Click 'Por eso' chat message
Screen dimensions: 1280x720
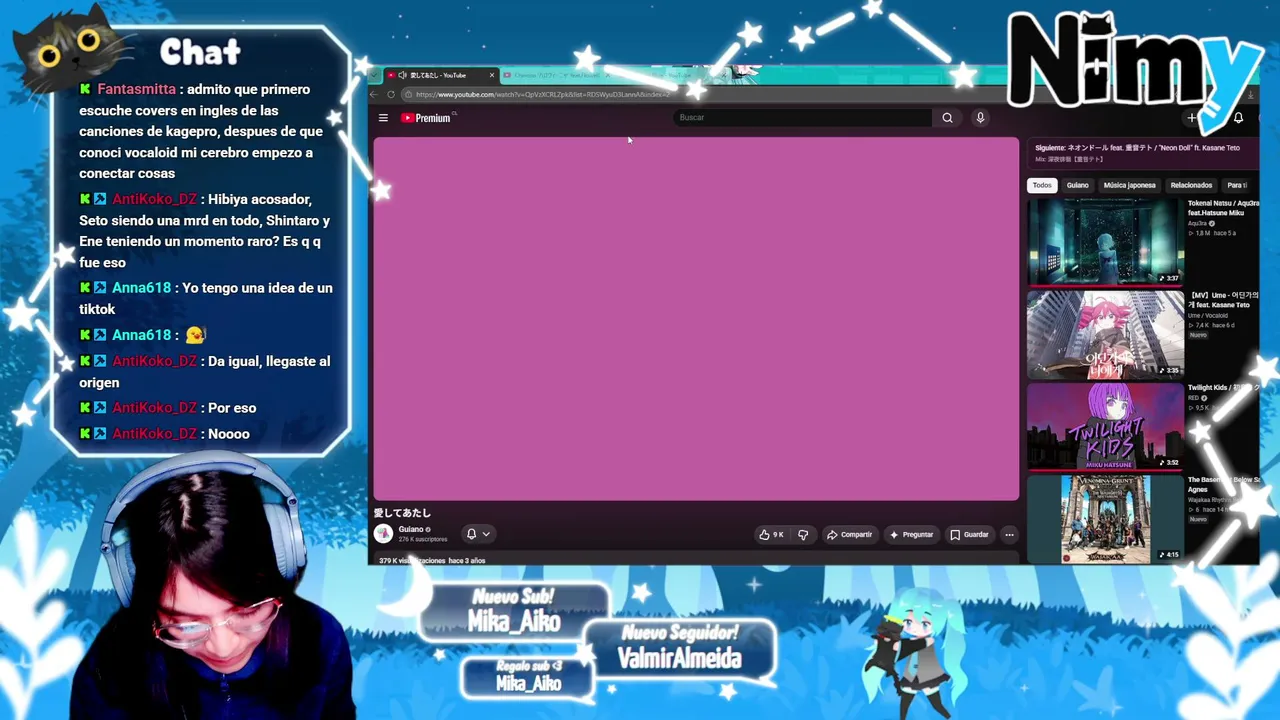(x=232, y=408)
